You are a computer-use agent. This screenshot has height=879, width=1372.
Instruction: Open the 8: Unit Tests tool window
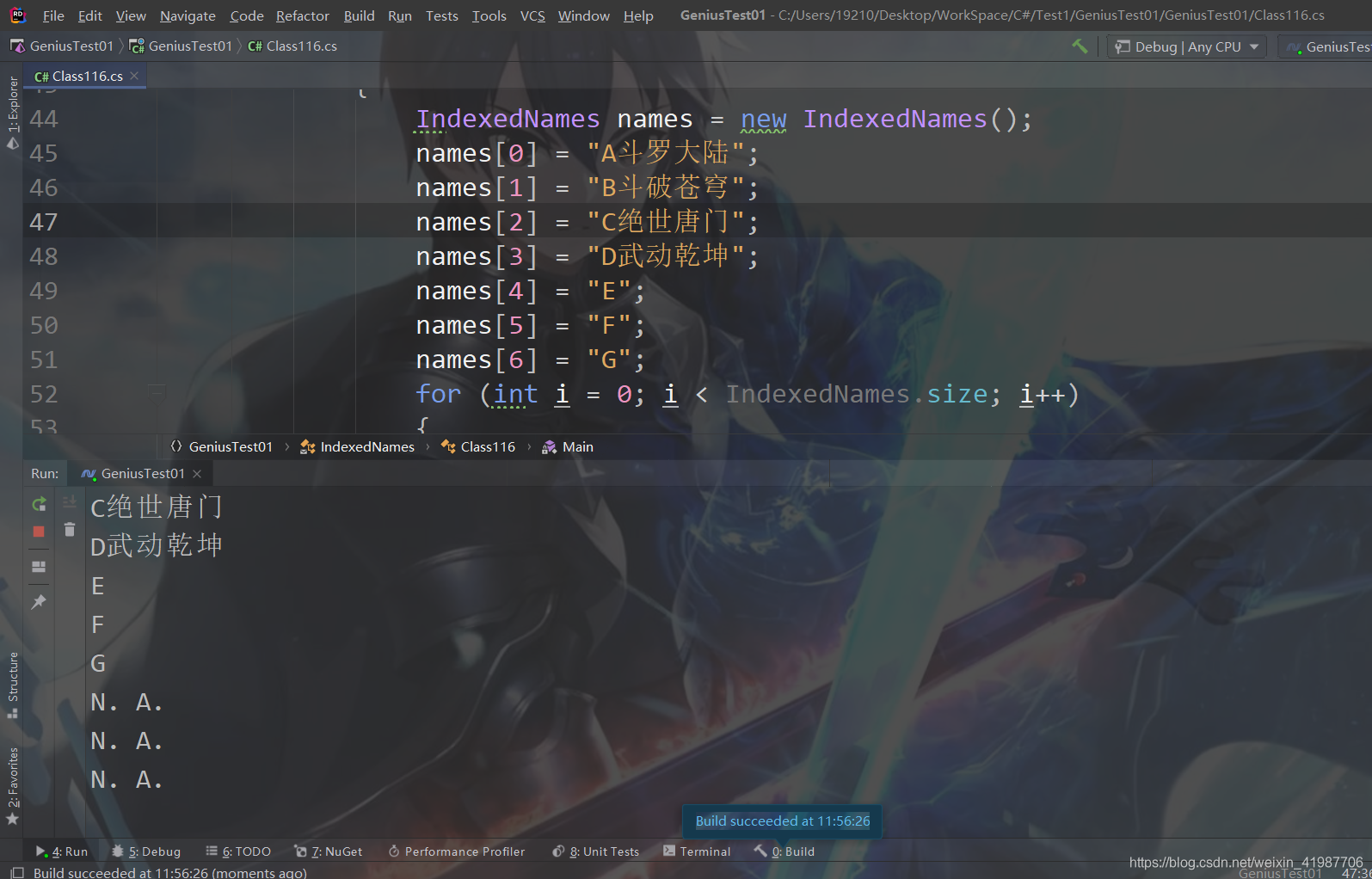click(x=596, y=851)
